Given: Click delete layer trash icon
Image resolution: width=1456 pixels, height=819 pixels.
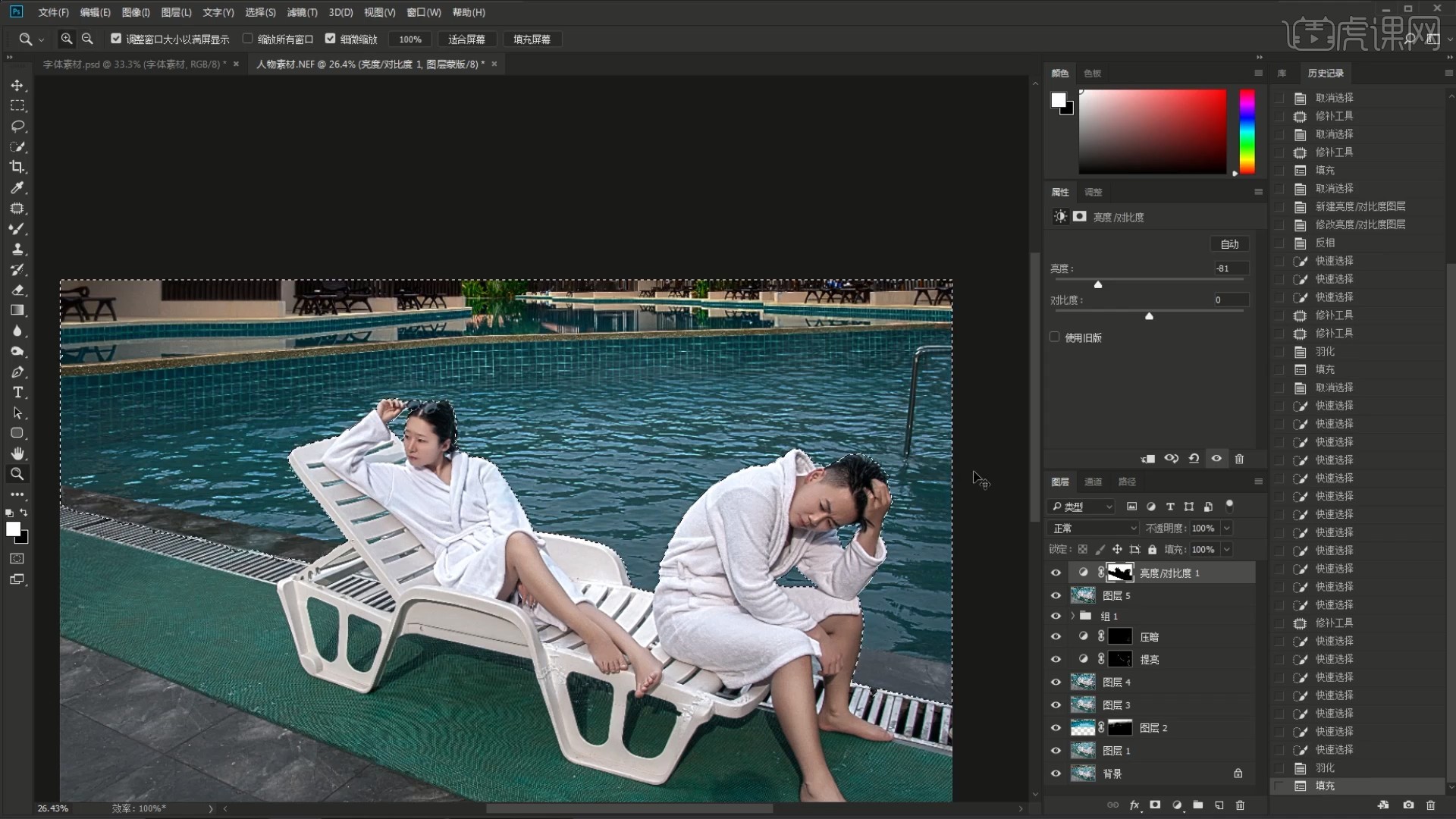Looking at the screenshot, I should click(1241, 805).
